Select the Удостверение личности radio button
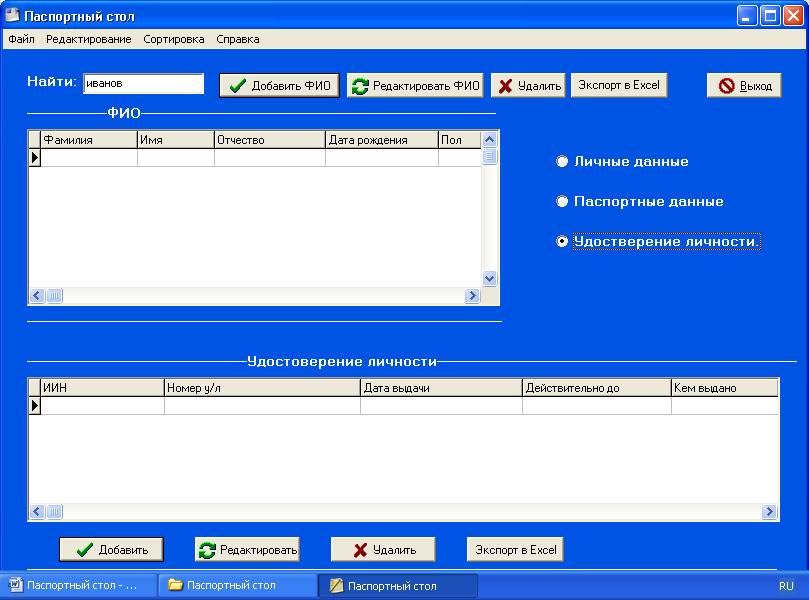 (562, 241)
